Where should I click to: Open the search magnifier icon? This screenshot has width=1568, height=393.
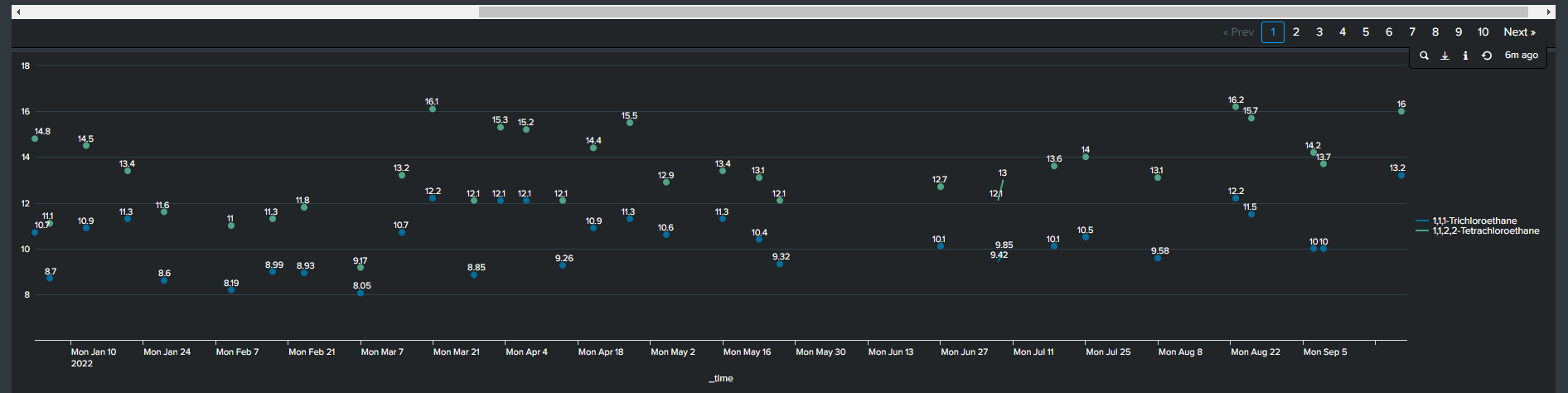click(x=1424, y=56)
